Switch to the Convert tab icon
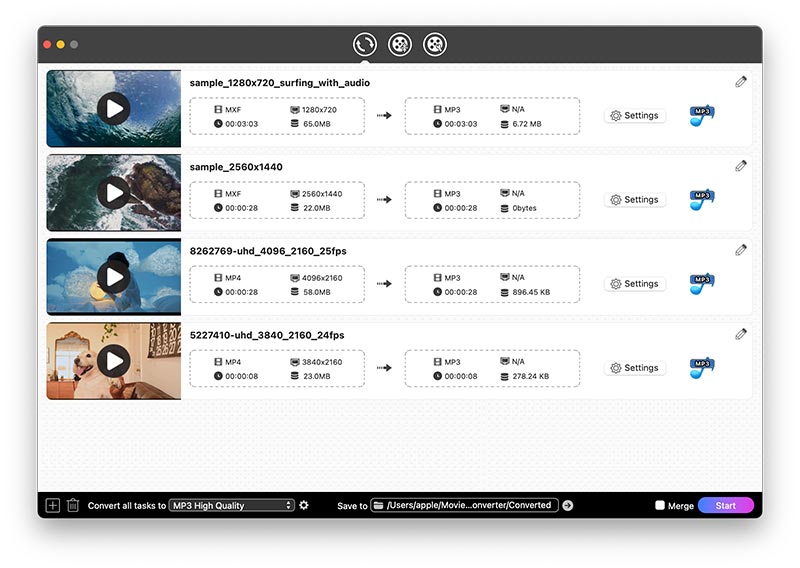 coord(365,44)
